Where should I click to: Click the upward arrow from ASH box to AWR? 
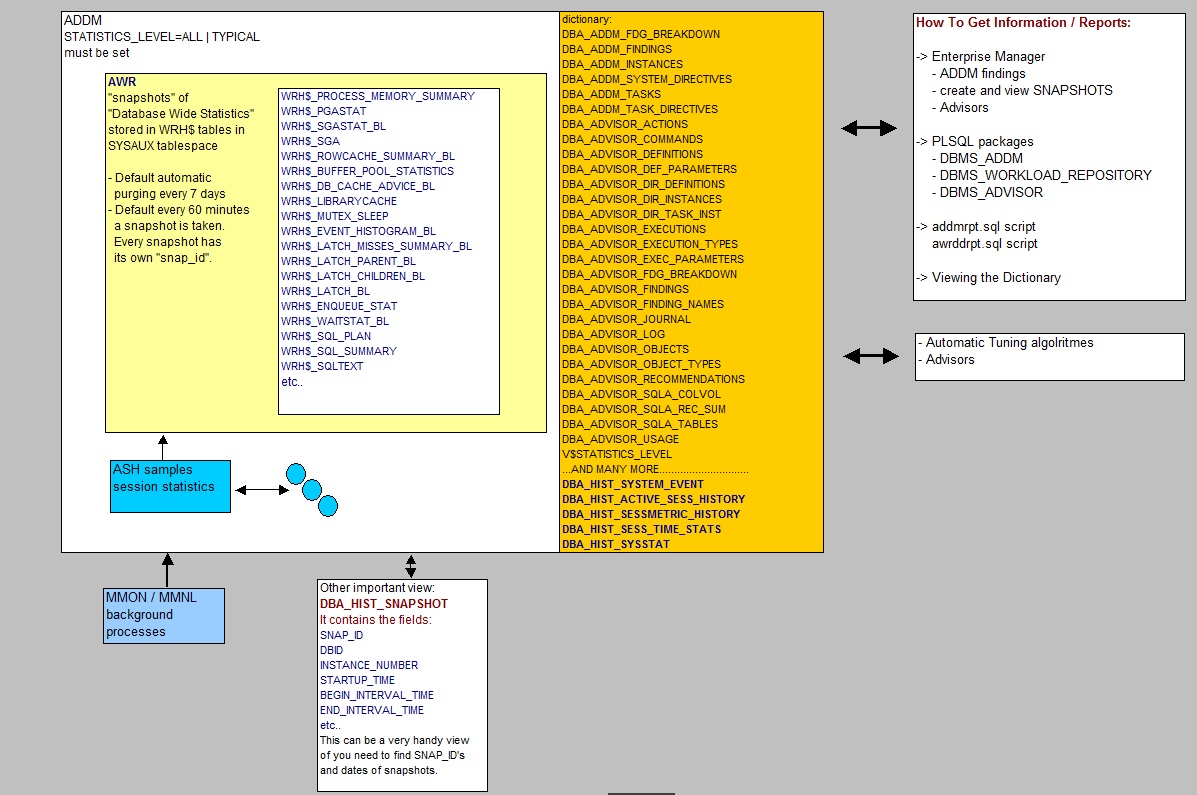[x=163, y=447]
